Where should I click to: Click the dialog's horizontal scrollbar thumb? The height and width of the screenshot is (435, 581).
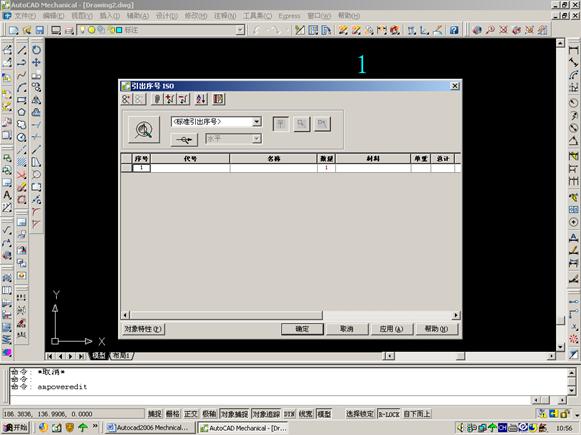click(x=226, y=315)
